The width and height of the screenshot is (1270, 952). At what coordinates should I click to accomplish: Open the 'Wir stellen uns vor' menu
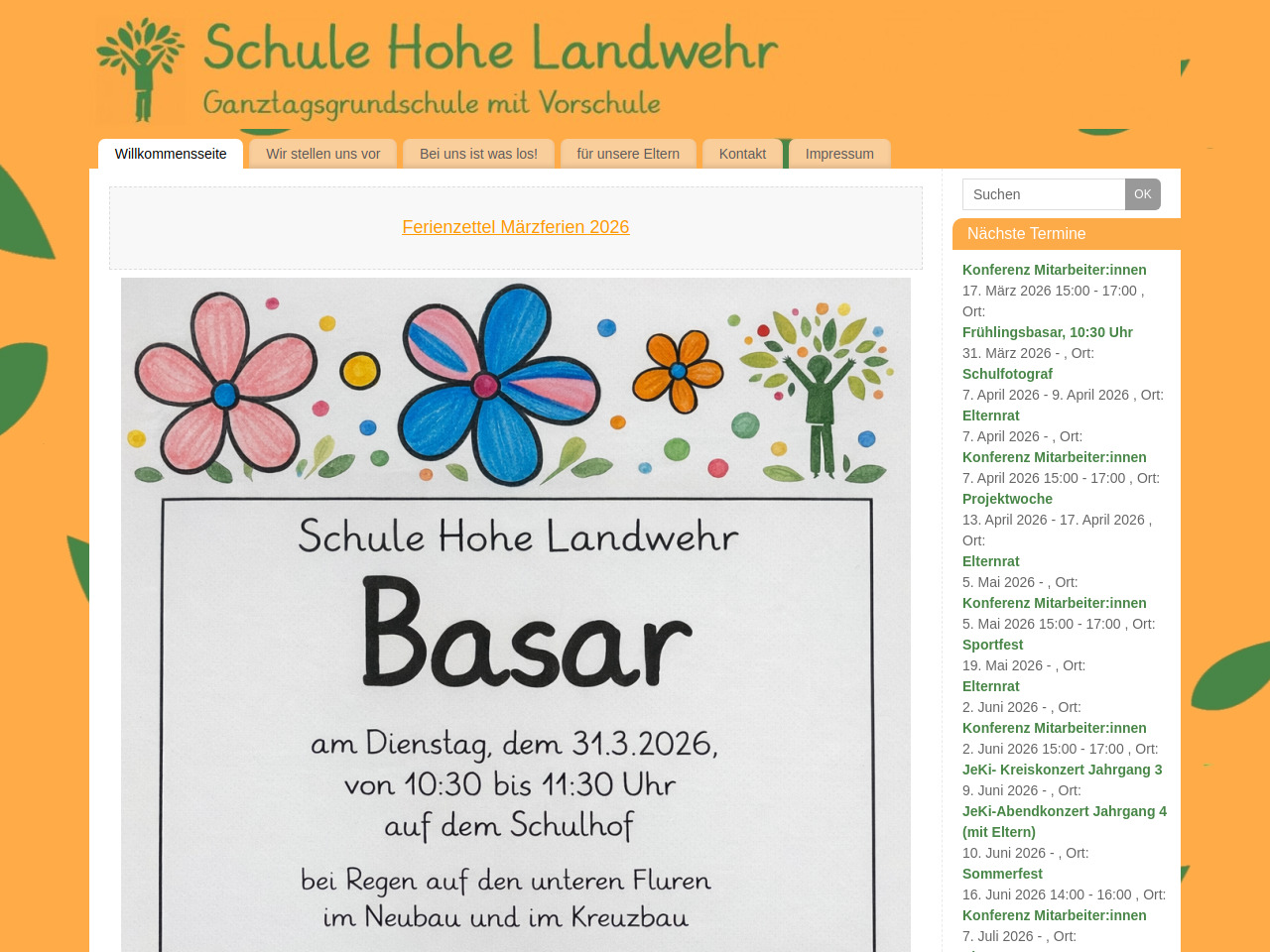323,154
